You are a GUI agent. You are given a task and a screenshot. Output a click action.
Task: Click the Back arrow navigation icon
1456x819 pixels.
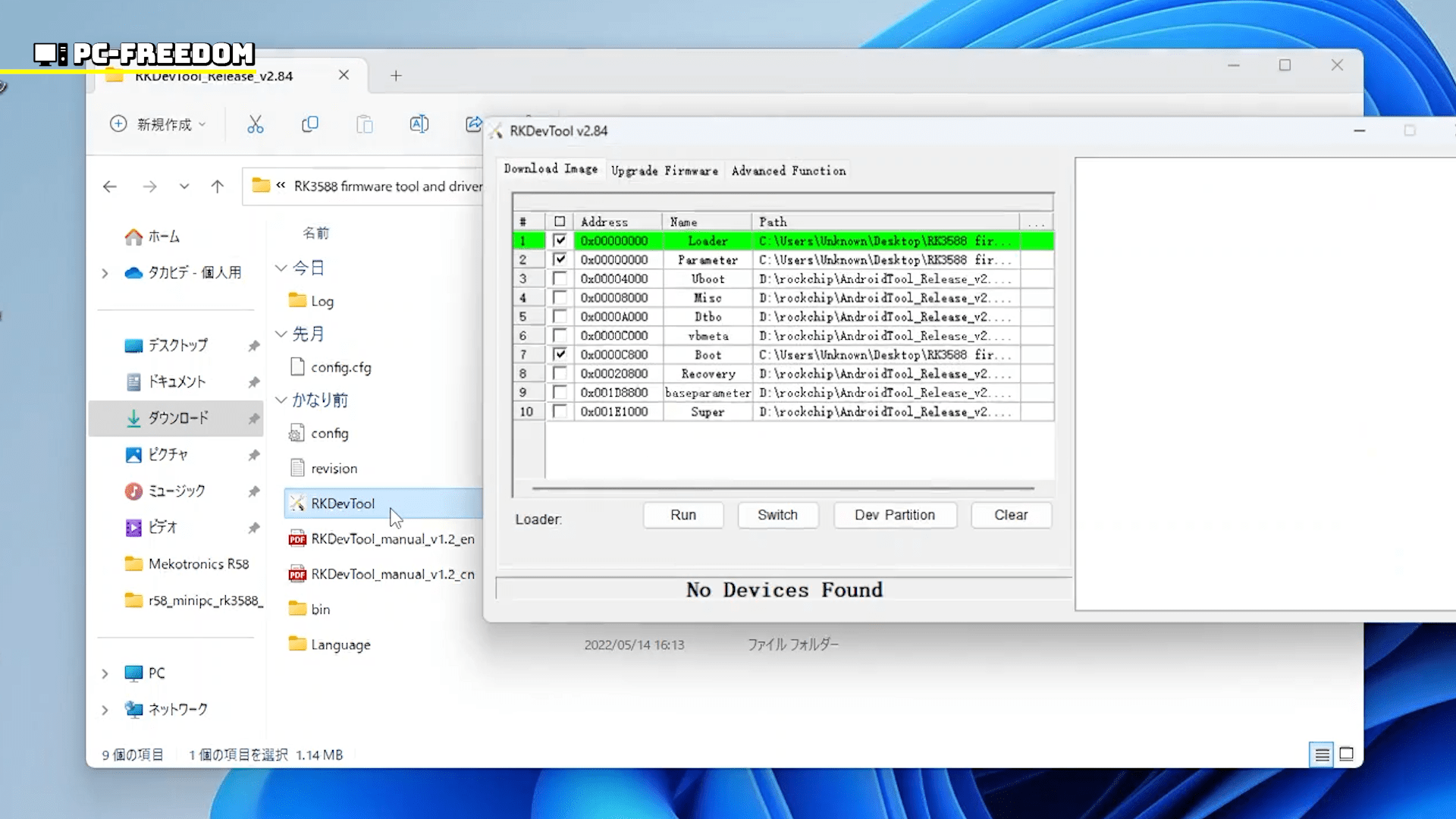(110, 187)
